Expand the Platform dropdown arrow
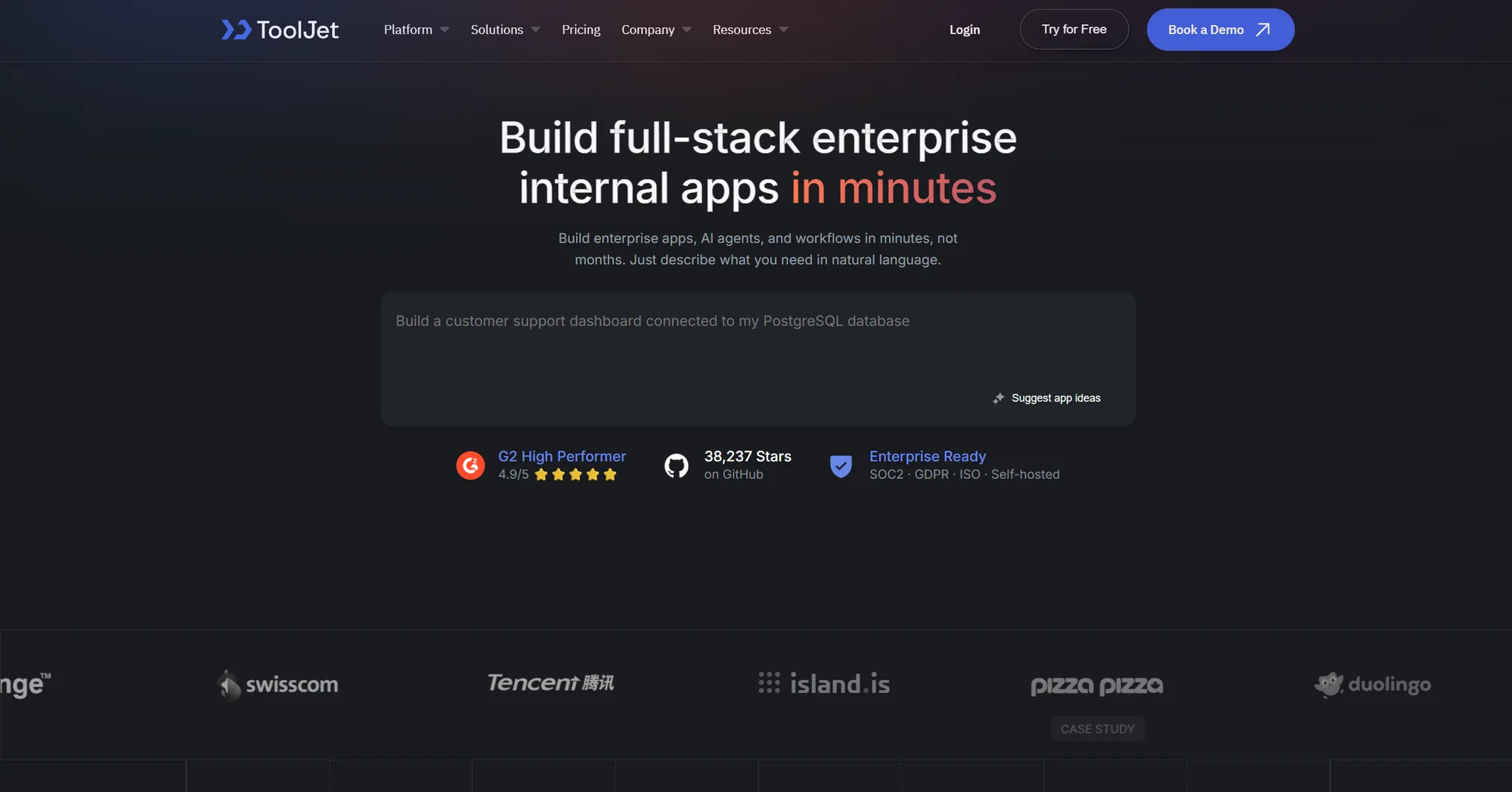1512x792 pixels. coord(445,30)
